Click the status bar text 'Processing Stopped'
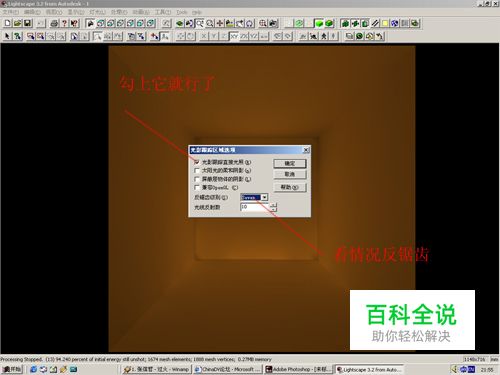Image resolution: width=500 pixels, height=375 pixels. [21, 359]
